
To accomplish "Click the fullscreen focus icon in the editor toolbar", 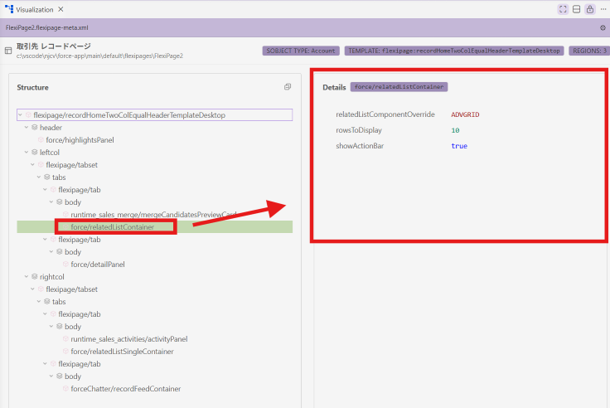I will click(x=563, y=9).
